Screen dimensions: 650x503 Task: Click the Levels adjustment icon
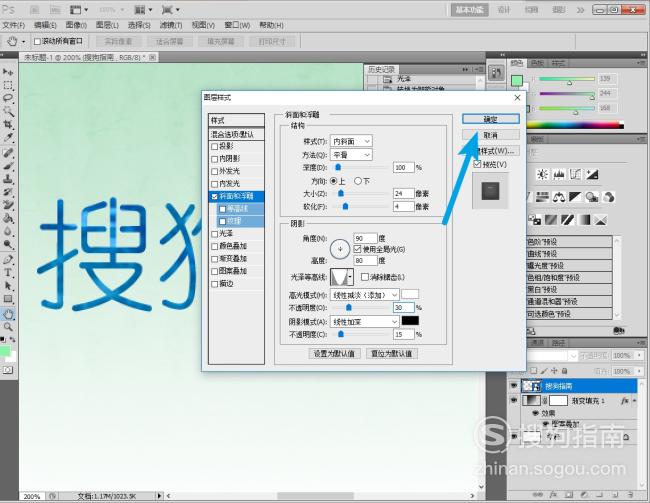pos(559,174)
